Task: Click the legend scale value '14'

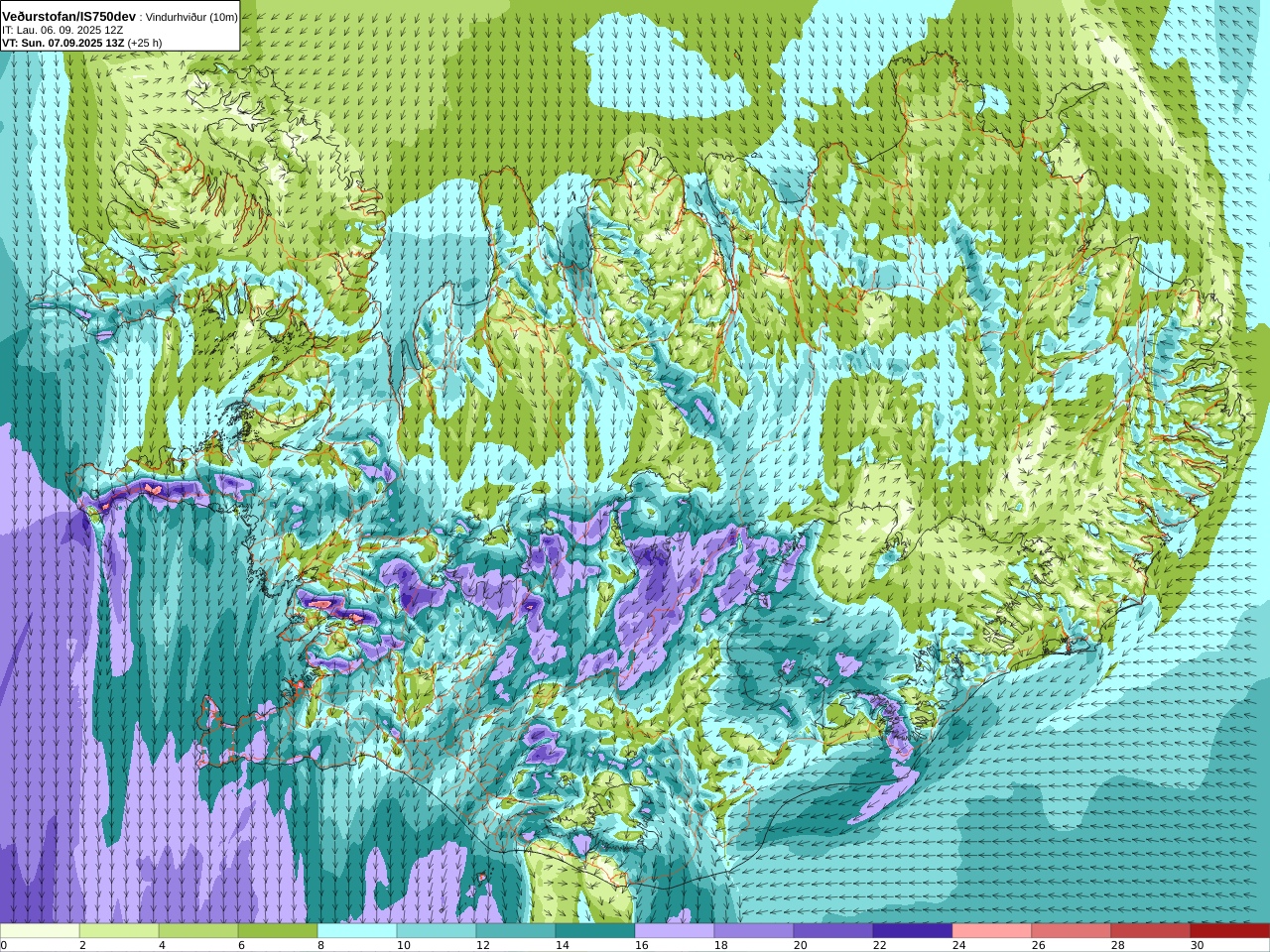Action: 562,945
